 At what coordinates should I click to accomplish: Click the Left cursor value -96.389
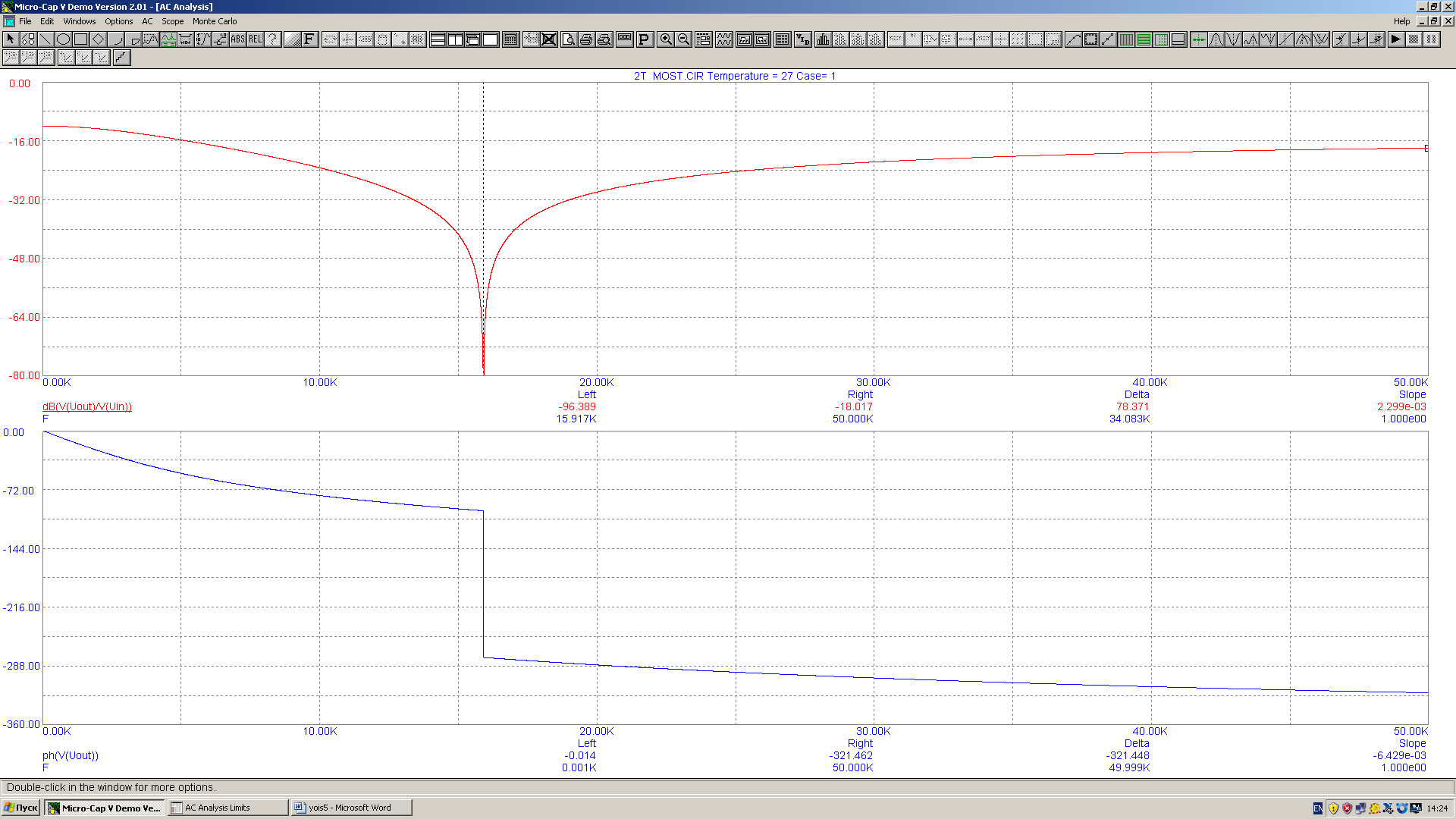tap(577, 407)
